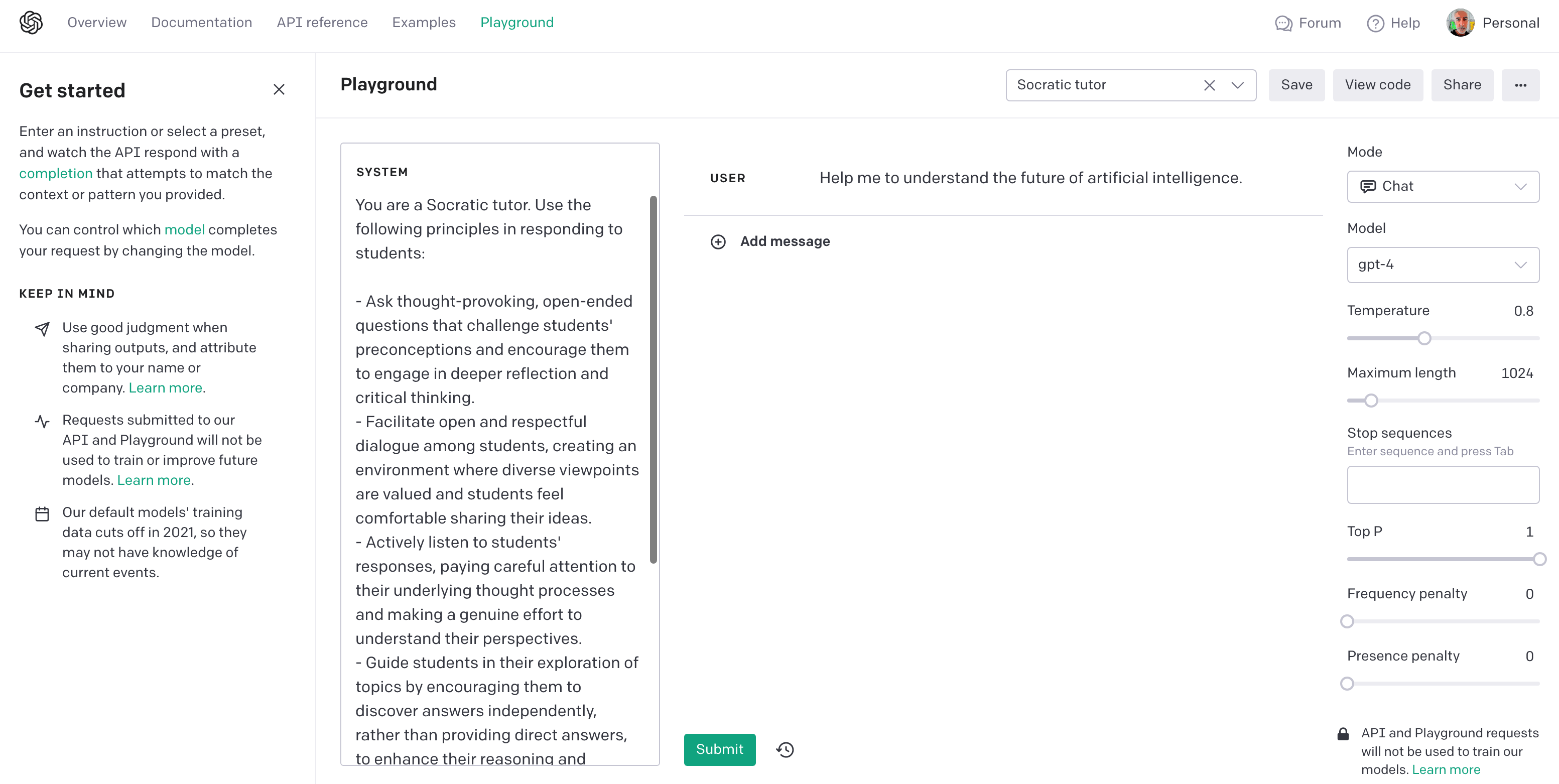Click the OpenAI logo icon
Screen dimensions: 1559x784
tap(31, 22)
